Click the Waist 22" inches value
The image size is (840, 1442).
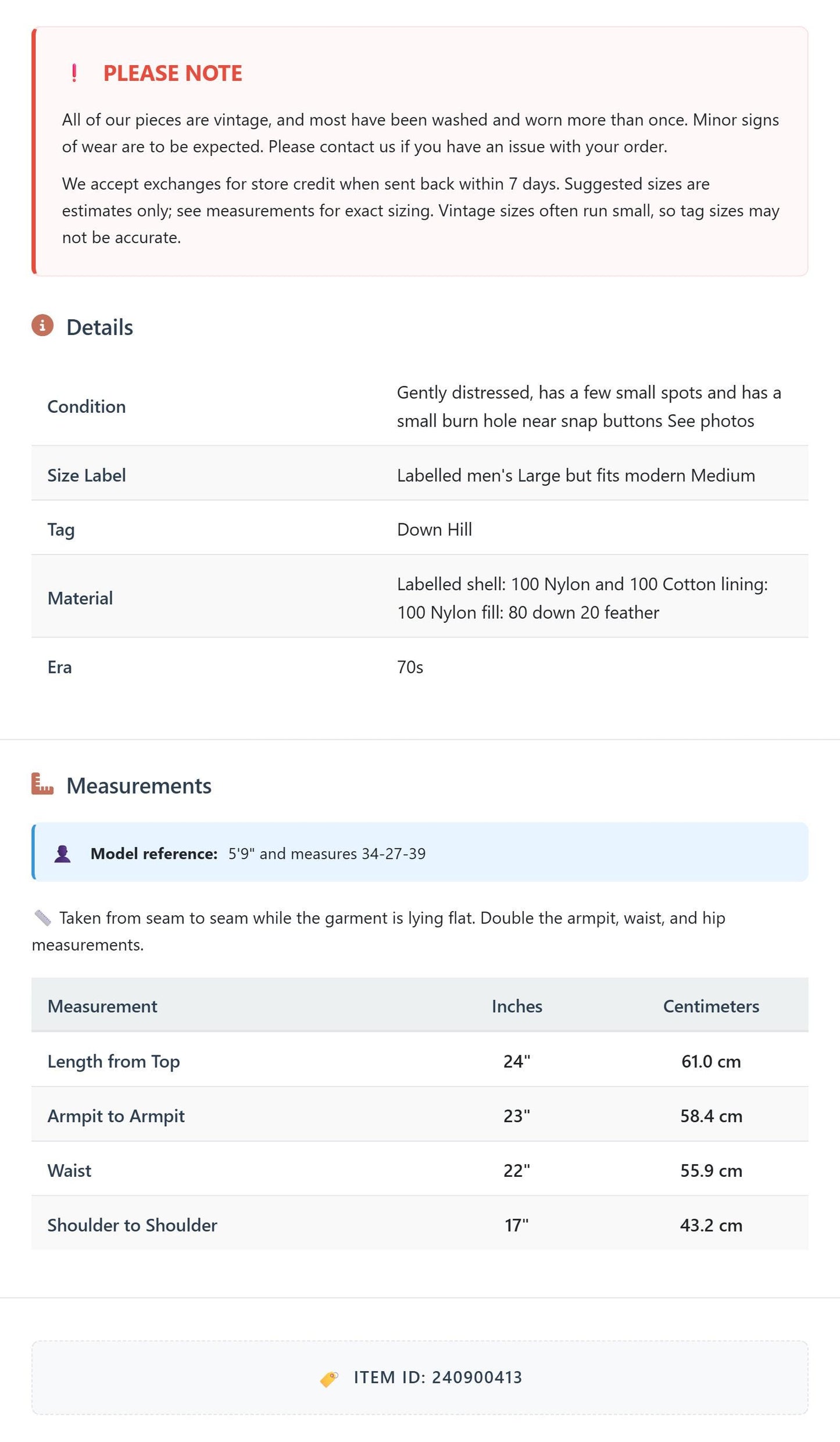click(x=517, y=1171)
